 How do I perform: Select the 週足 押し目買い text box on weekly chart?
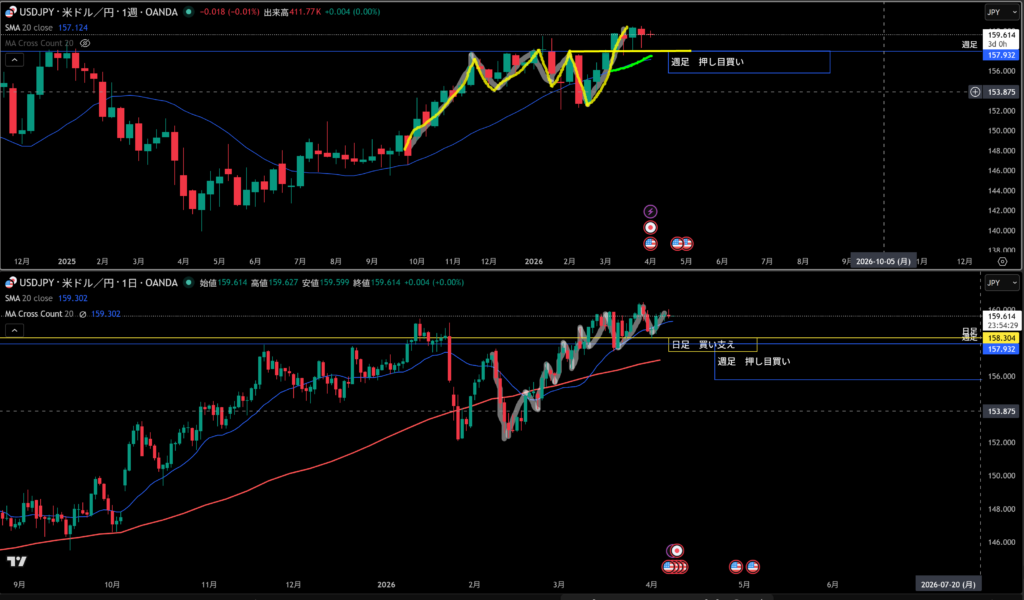click(x=748, y=62)
